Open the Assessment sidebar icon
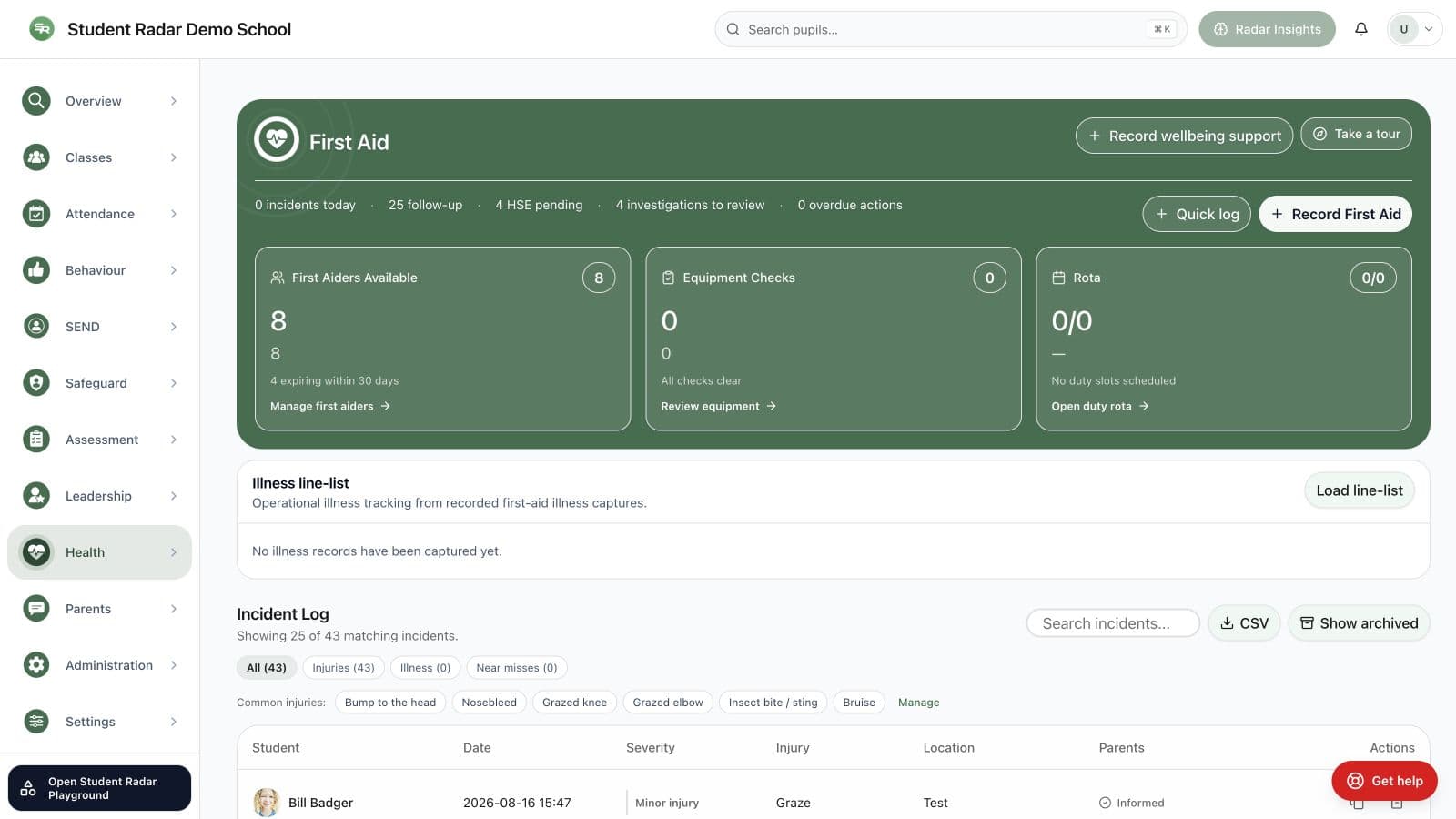The image size is (1456, 819). pyautogui.click(x=36, y=440)
